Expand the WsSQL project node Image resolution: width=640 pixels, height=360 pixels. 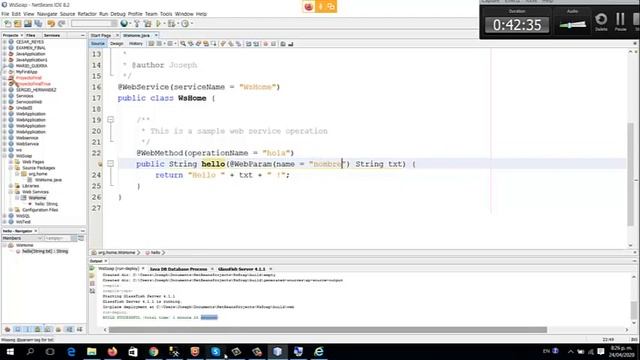[x=4, y=216]
